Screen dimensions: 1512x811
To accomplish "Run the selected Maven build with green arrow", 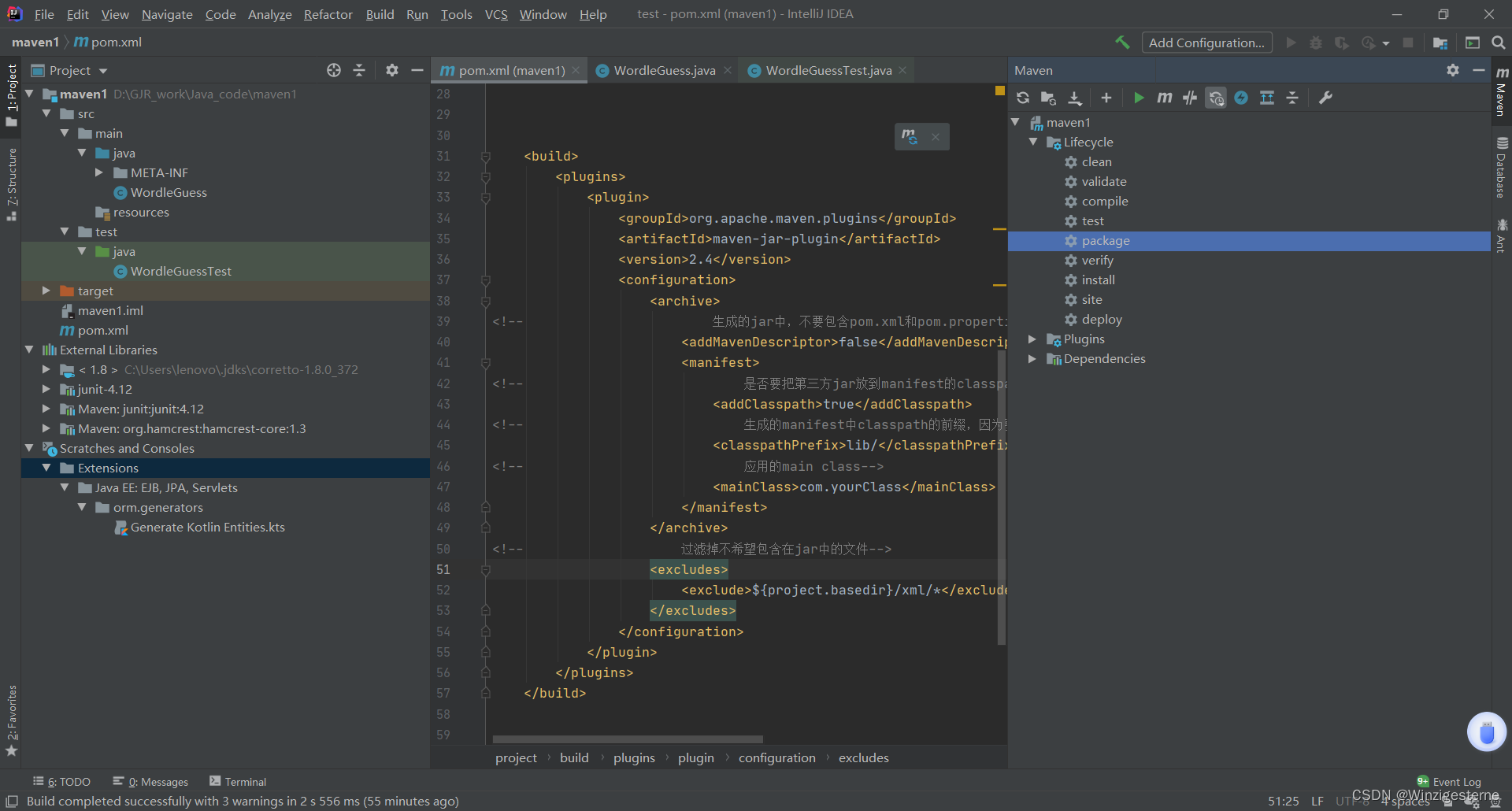I will click(x=1139, y=98).
